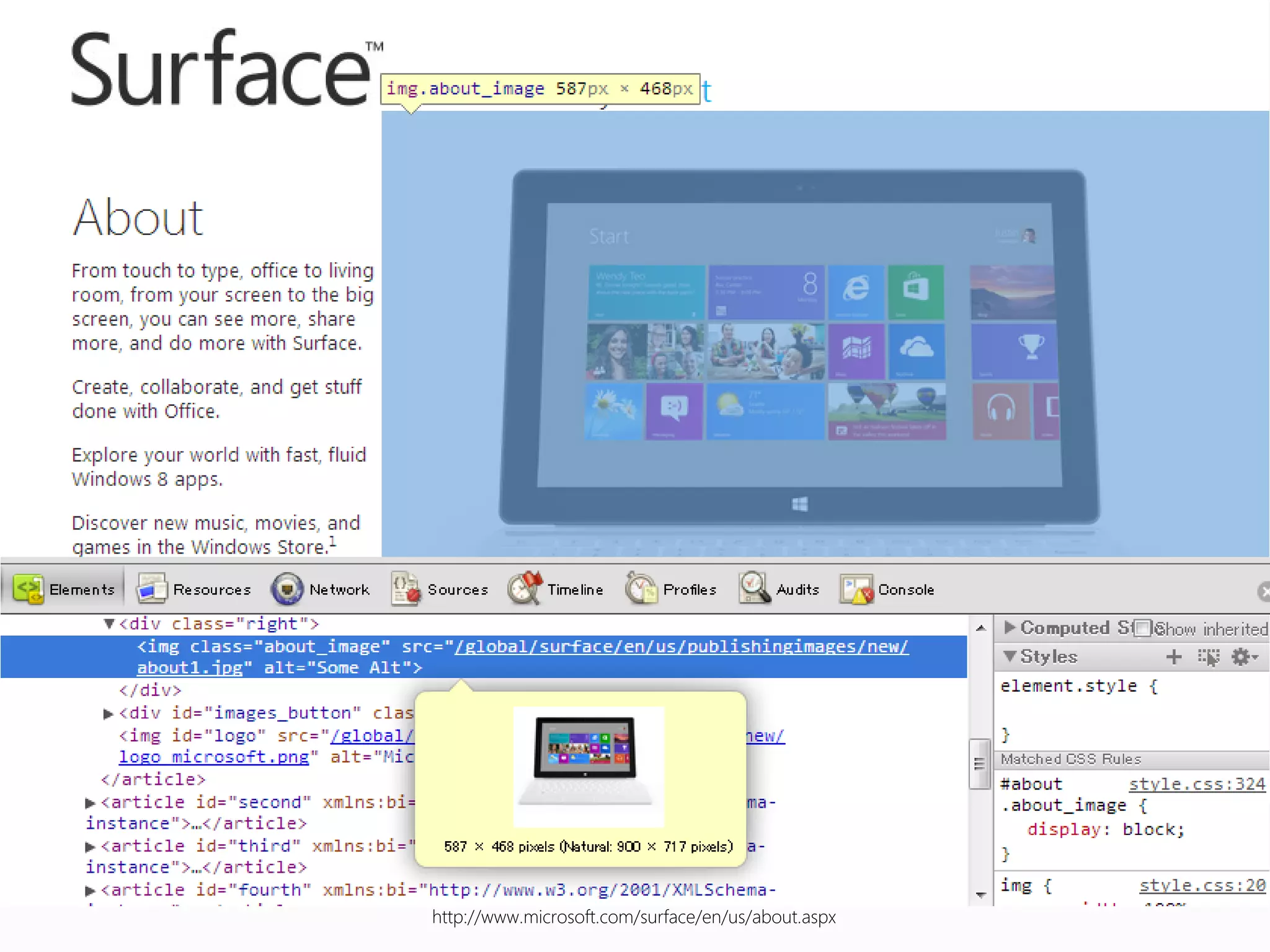Click the About page heading

point(138,218)
